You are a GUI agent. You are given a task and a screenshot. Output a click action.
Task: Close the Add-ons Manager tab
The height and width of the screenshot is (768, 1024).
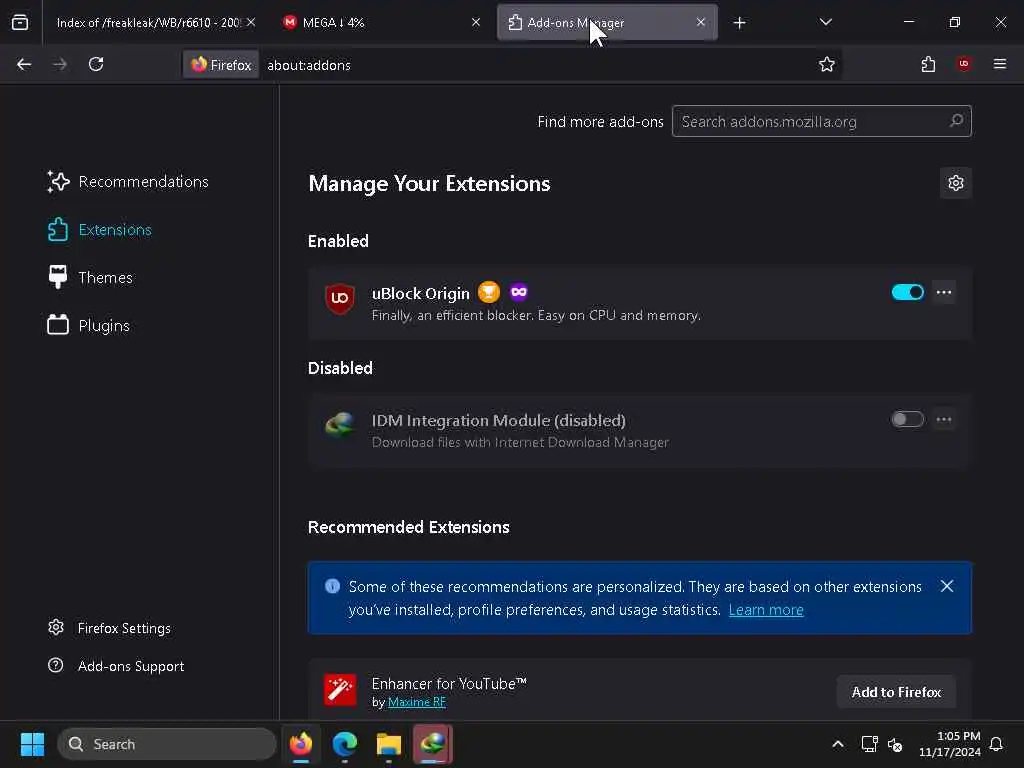pyautogui.click(x=701, y=22)
